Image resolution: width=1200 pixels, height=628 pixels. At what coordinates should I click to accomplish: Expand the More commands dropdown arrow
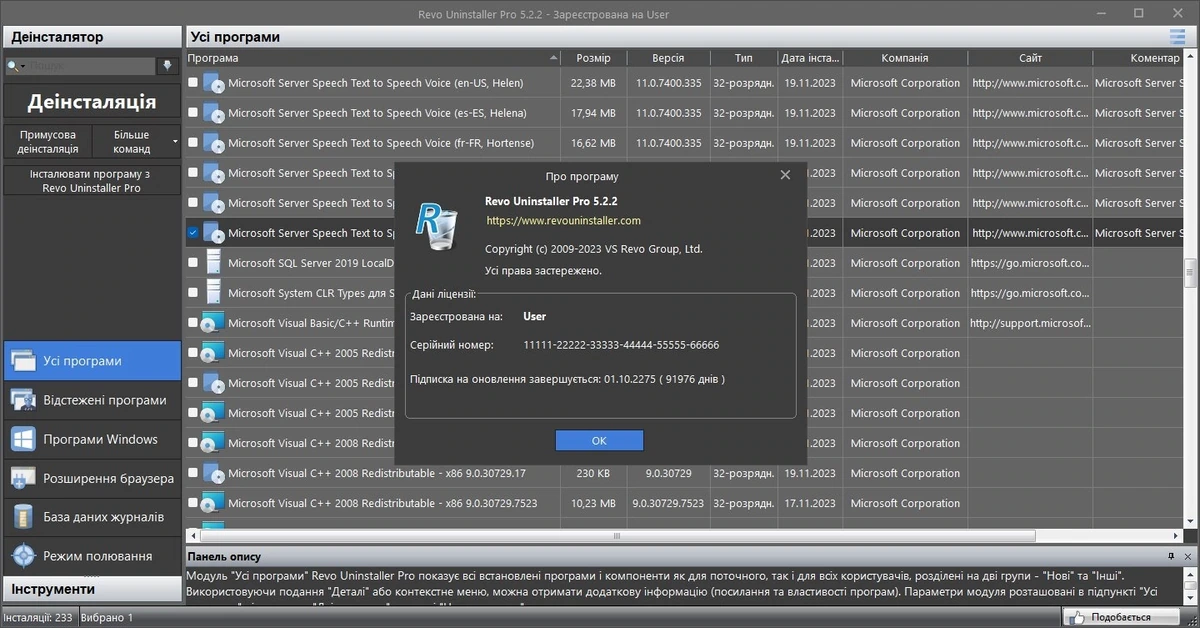click(176, 141)
